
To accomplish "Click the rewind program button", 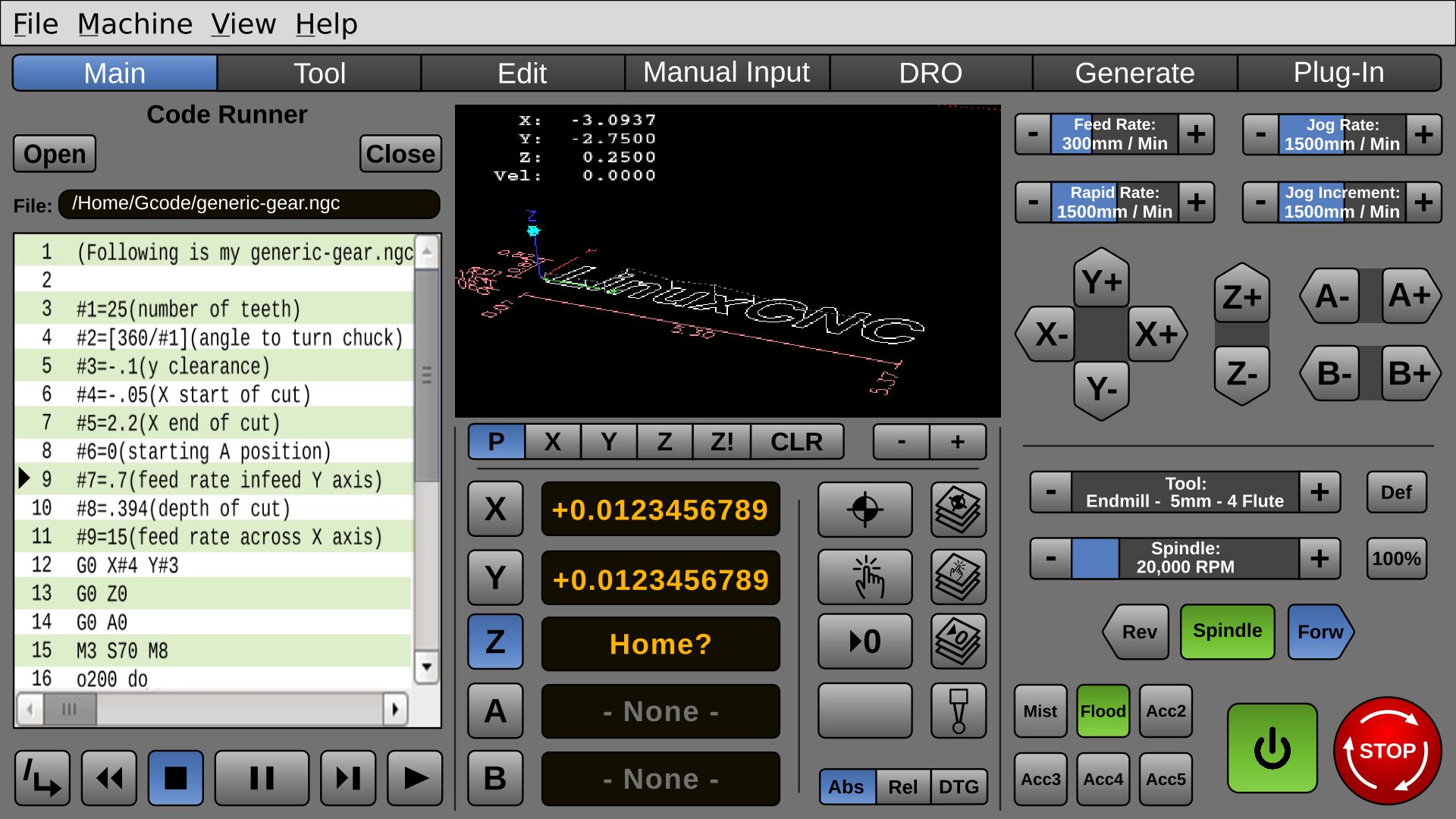I will point(109,778).
